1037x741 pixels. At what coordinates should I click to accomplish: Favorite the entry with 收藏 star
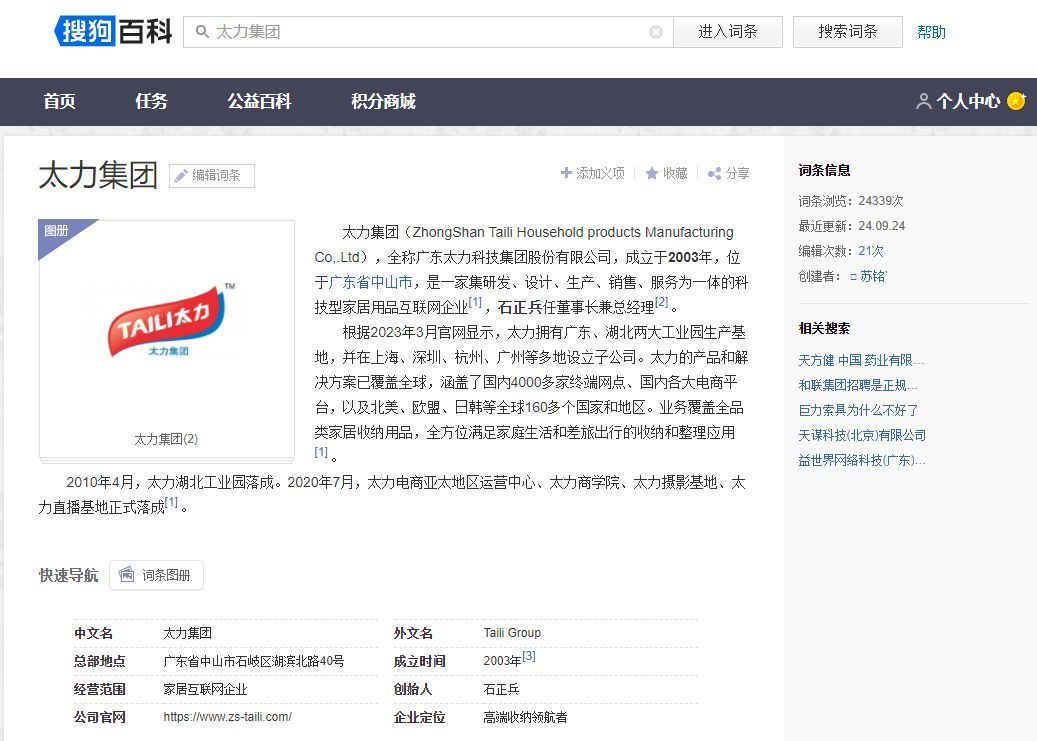click(x=667, y=173)
